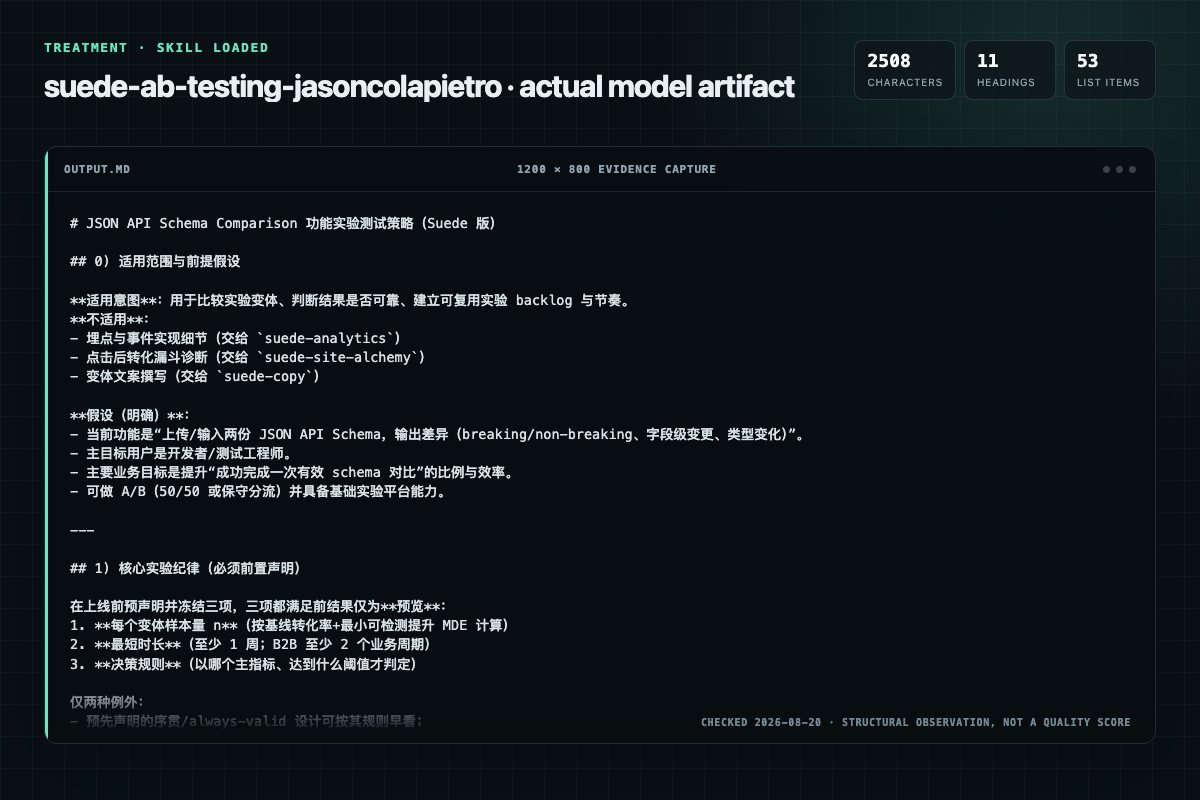Viewport: 1200px width, 800px height.
Task: Click the line starting '**适用意图**'
Action: pos(349,300)
